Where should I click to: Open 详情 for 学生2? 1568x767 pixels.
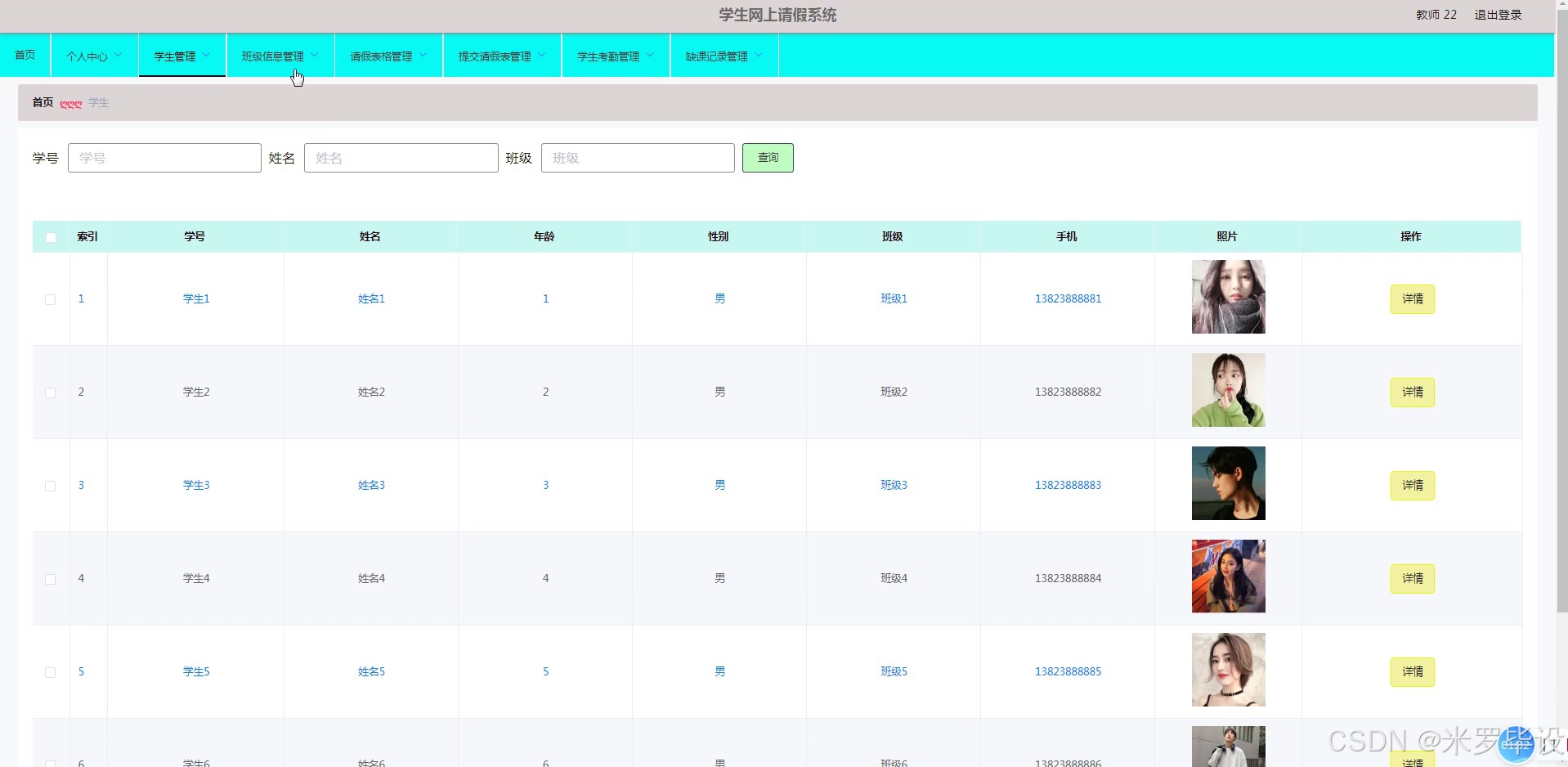coord(1412,392)
